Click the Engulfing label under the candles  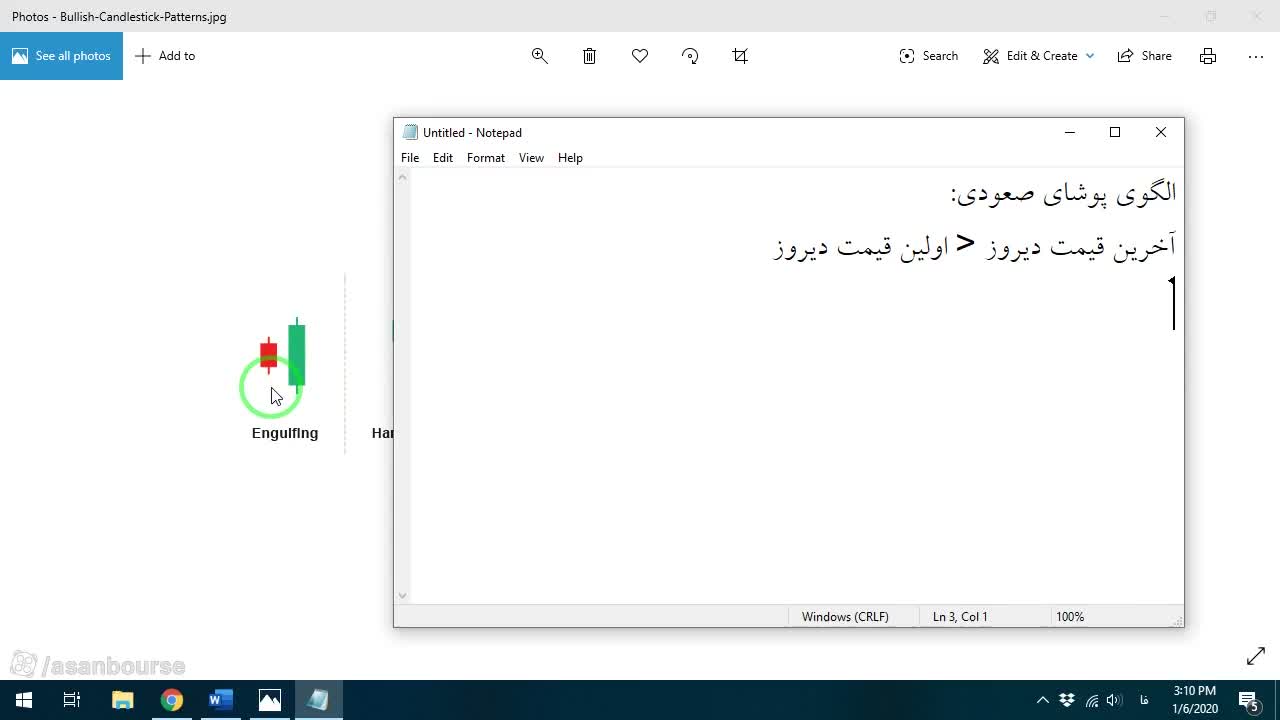click(285, 433)
